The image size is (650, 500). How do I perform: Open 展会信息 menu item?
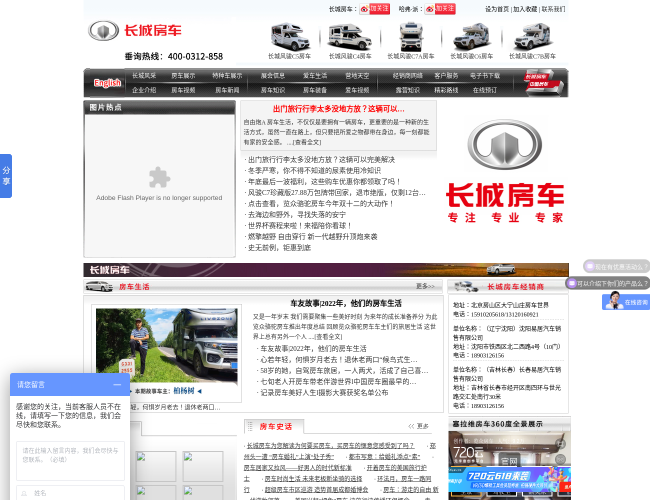point(273,75)
